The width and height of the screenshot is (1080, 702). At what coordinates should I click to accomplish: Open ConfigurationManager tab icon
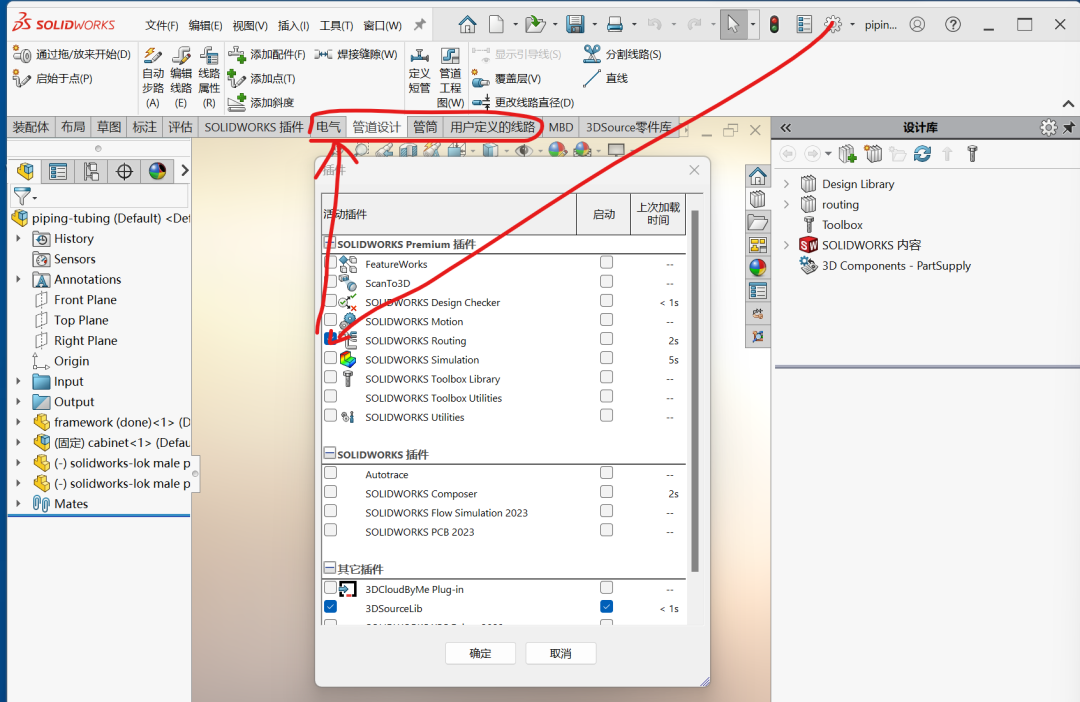click(91, 171)
